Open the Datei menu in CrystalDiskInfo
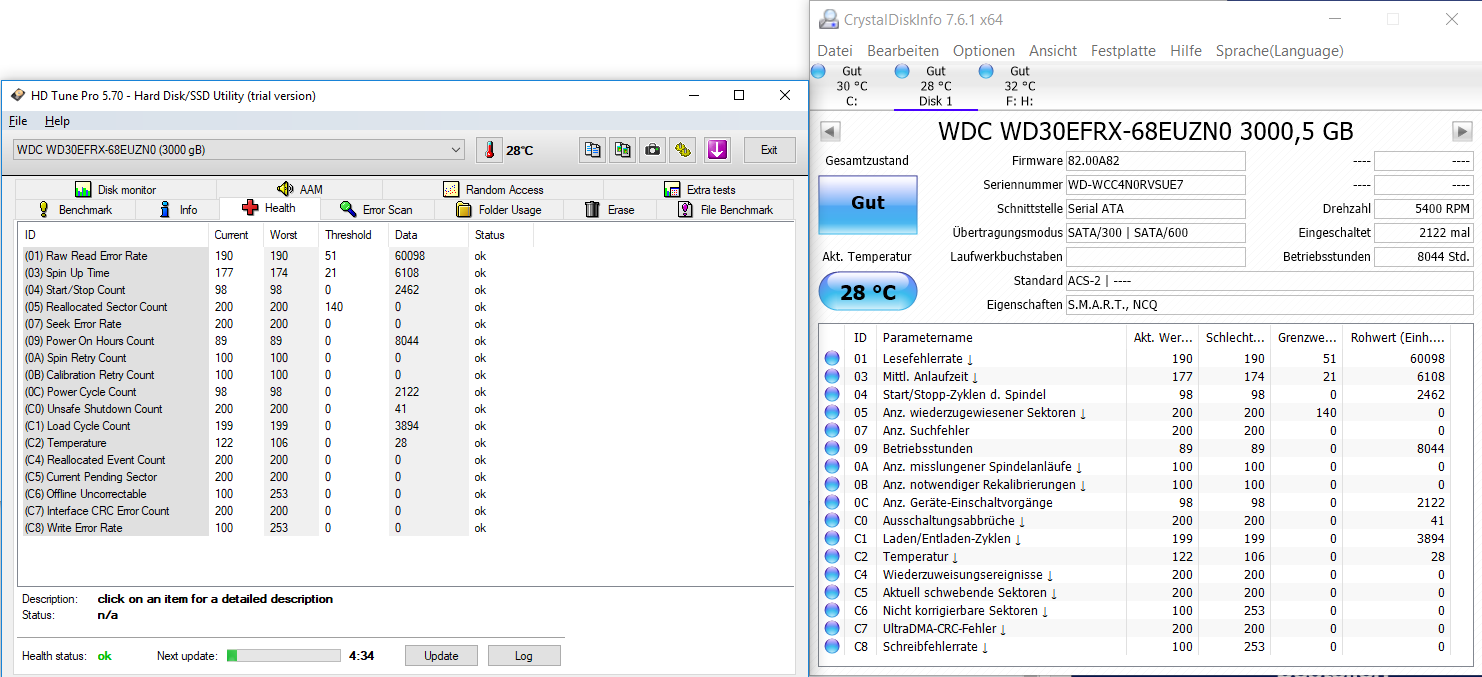Viewport: 1482px width, 677px height. 835,51
